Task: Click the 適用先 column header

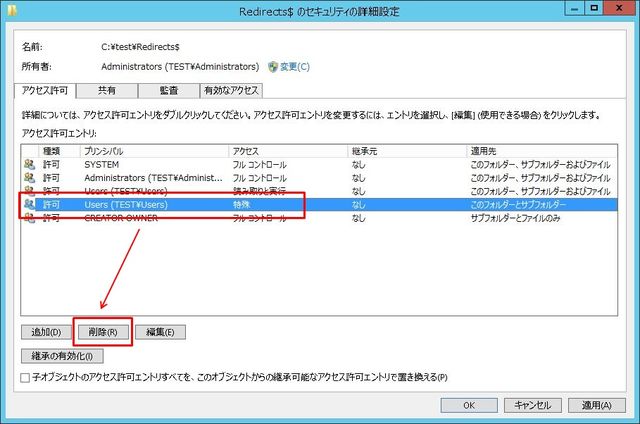Action: pyautogui.click(x=541, y=151)
